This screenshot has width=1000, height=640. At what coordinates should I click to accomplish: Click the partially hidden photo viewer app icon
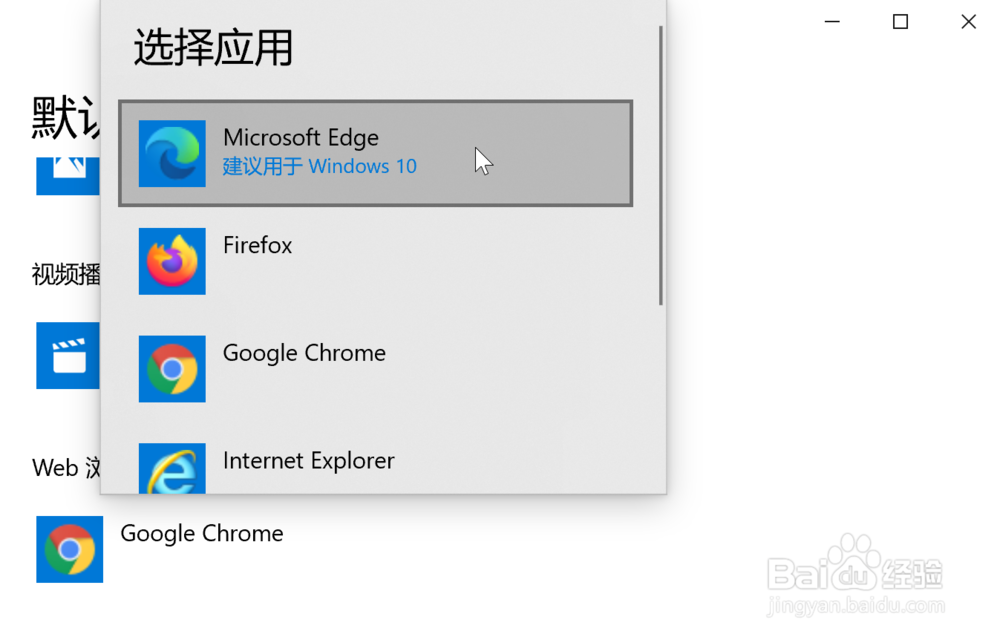pyautogui.click(x=68, y=176)
